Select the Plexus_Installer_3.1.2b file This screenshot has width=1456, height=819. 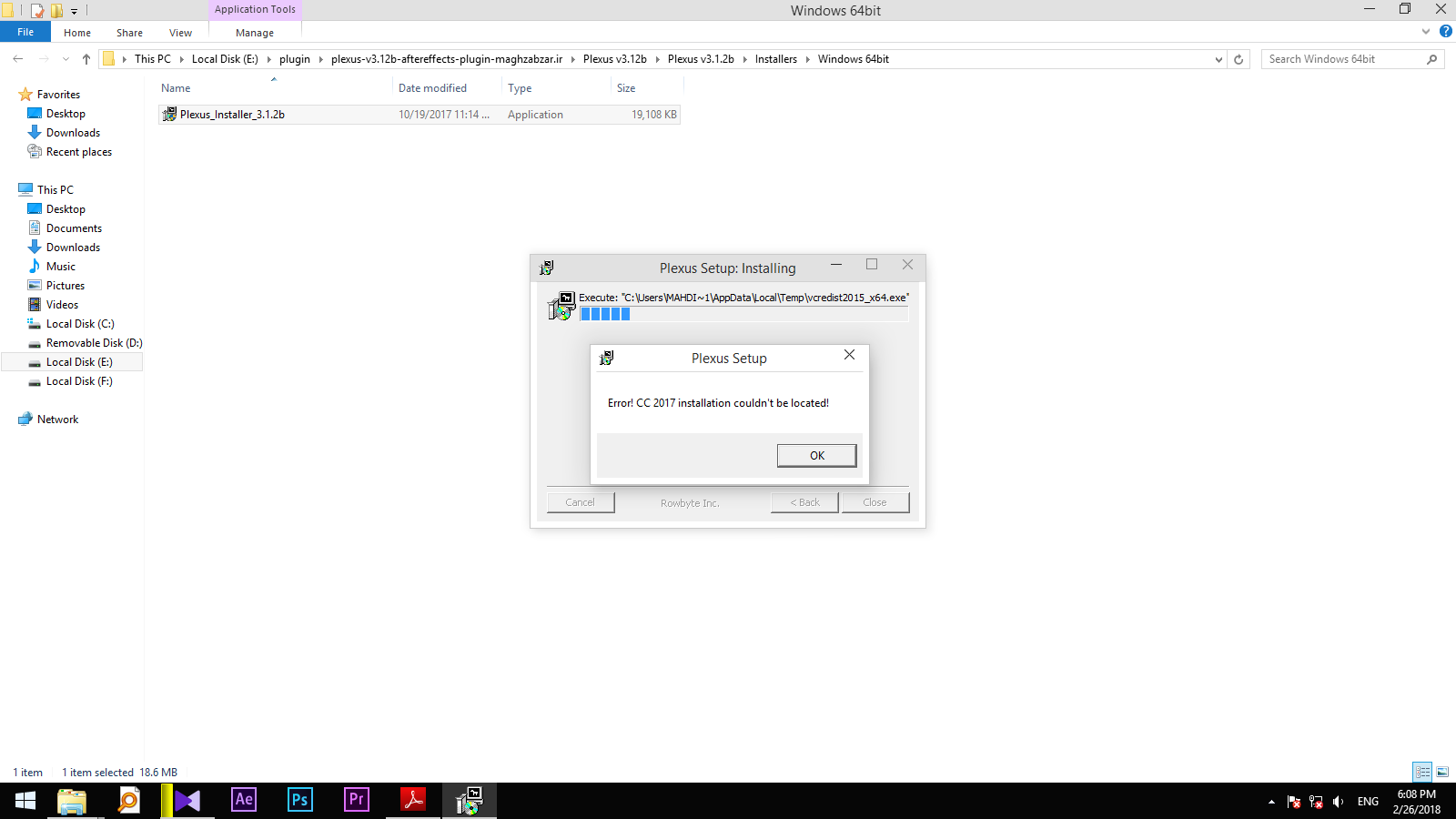tap(419, 115)
